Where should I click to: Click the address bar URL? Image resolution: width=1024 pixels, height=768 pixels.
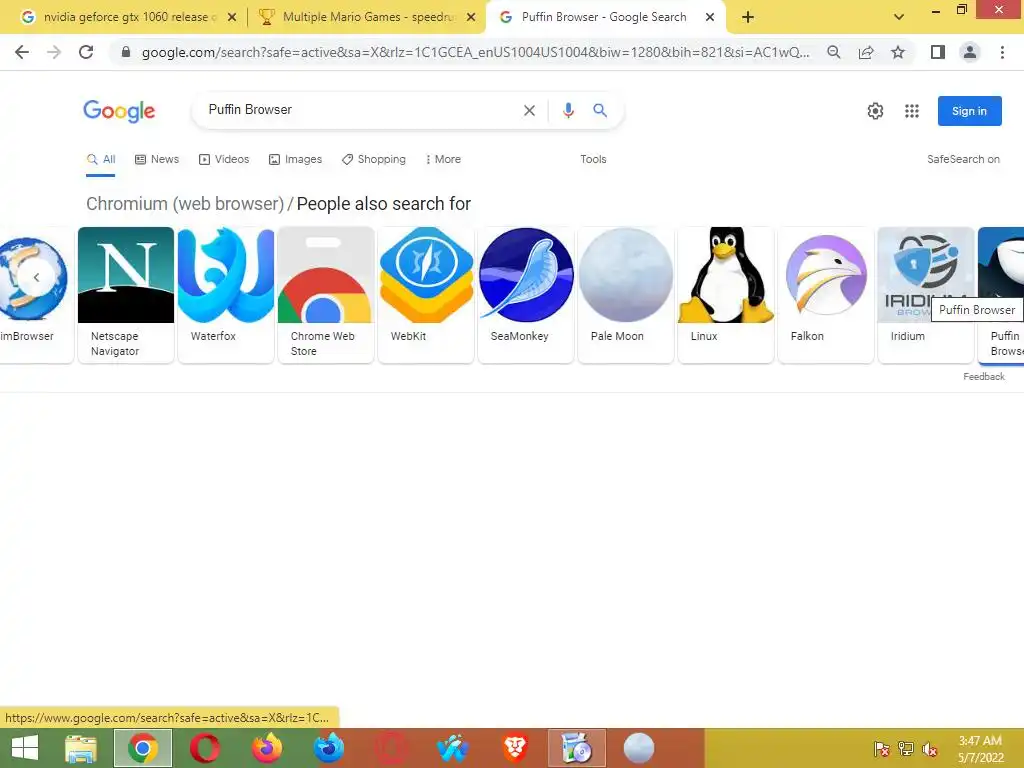click(x=475, y=52)
